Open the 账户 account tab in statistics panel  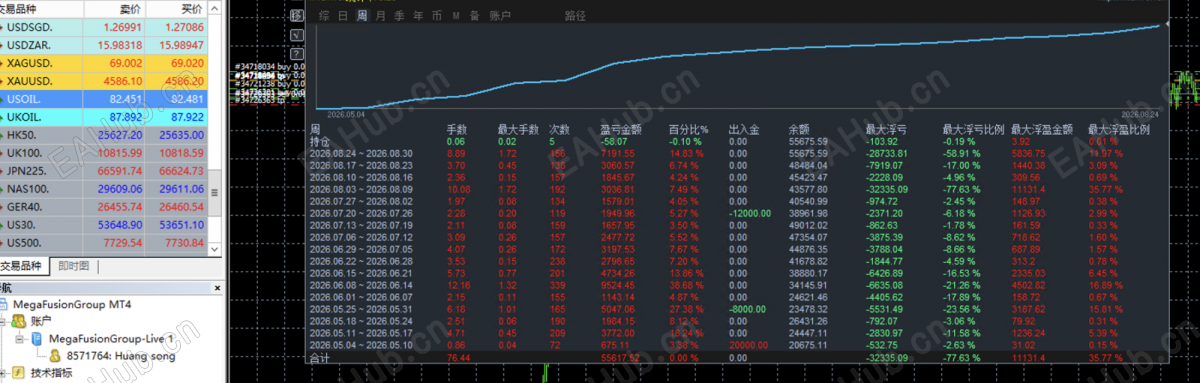click(x=499, y=16)
